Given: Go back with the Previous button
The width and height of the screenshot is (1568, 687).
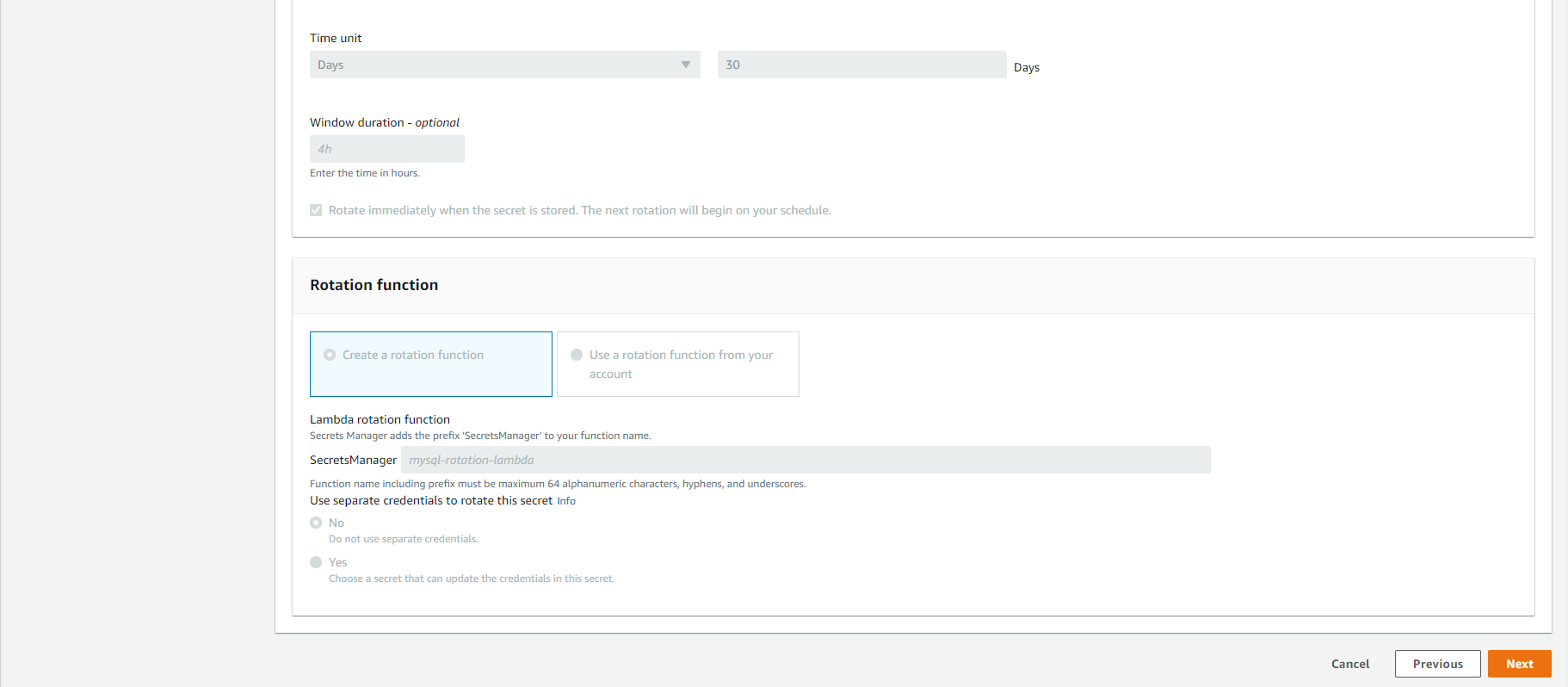Looking at the screenshot, I should point(1437,664).
